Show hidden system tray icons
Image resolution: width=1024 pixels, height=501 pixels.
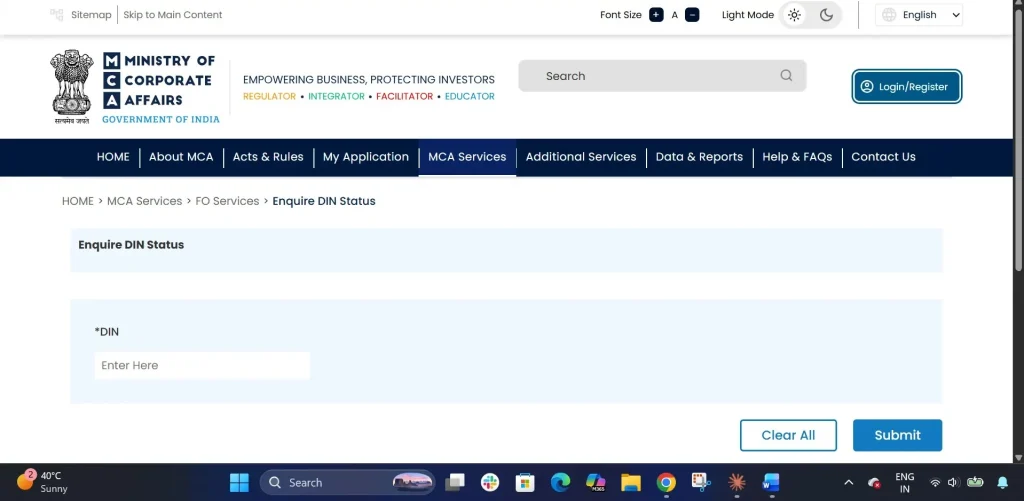pos(848,483)
